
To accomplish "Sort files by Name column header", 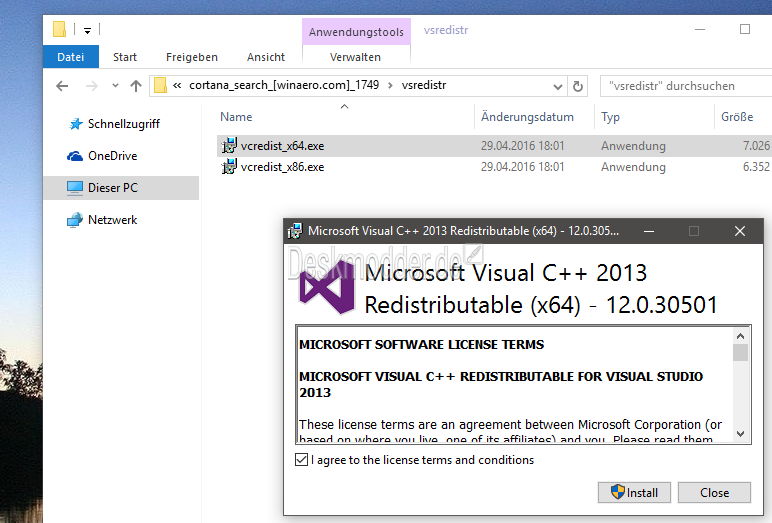I will pyautogui.click(x=236, y=117).
